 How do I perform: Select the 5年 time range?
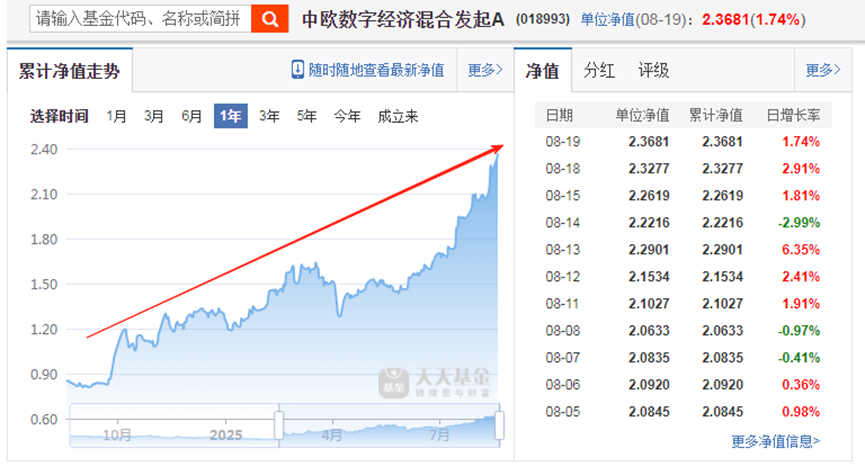pos(307,116)
